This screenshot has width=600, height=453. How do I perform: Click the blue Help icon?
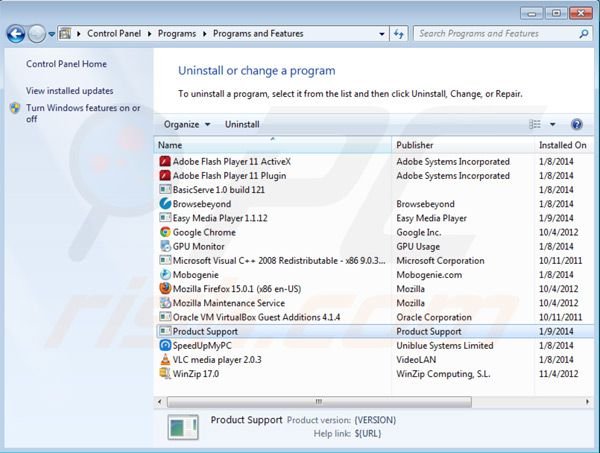click(x=577, y=124)
